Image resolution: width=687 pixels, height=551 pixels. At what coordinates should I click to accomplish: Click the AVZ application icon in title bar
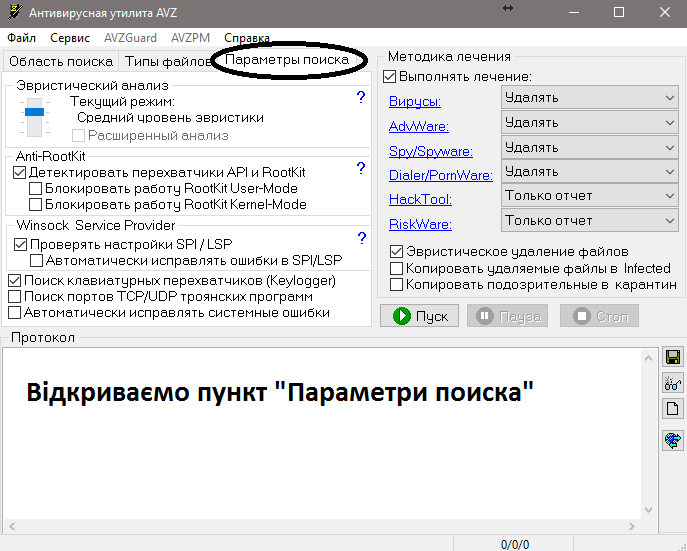[15, 12]
